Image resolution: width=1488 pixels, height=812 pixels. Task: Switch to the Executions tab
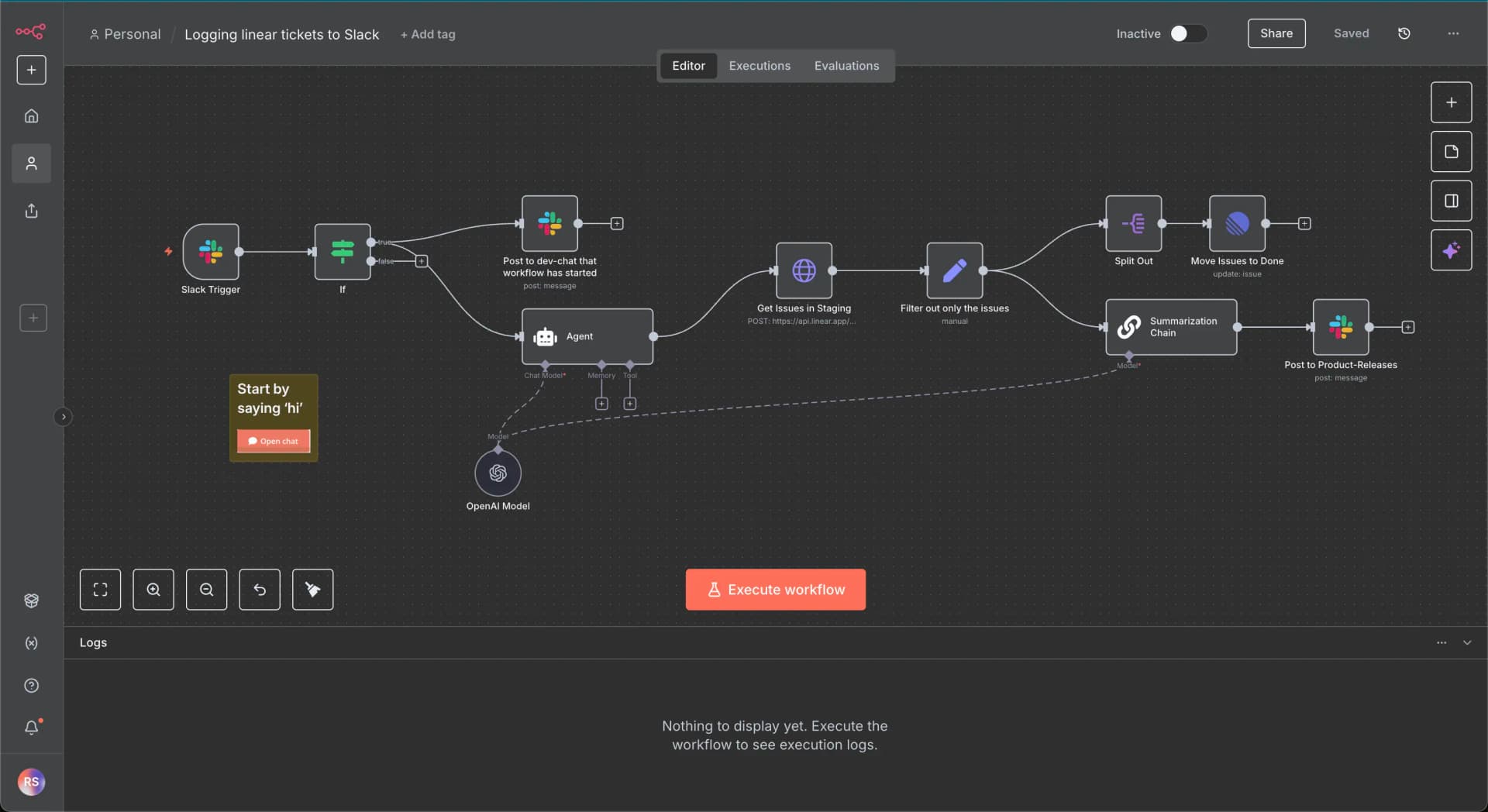click(759, 66)
